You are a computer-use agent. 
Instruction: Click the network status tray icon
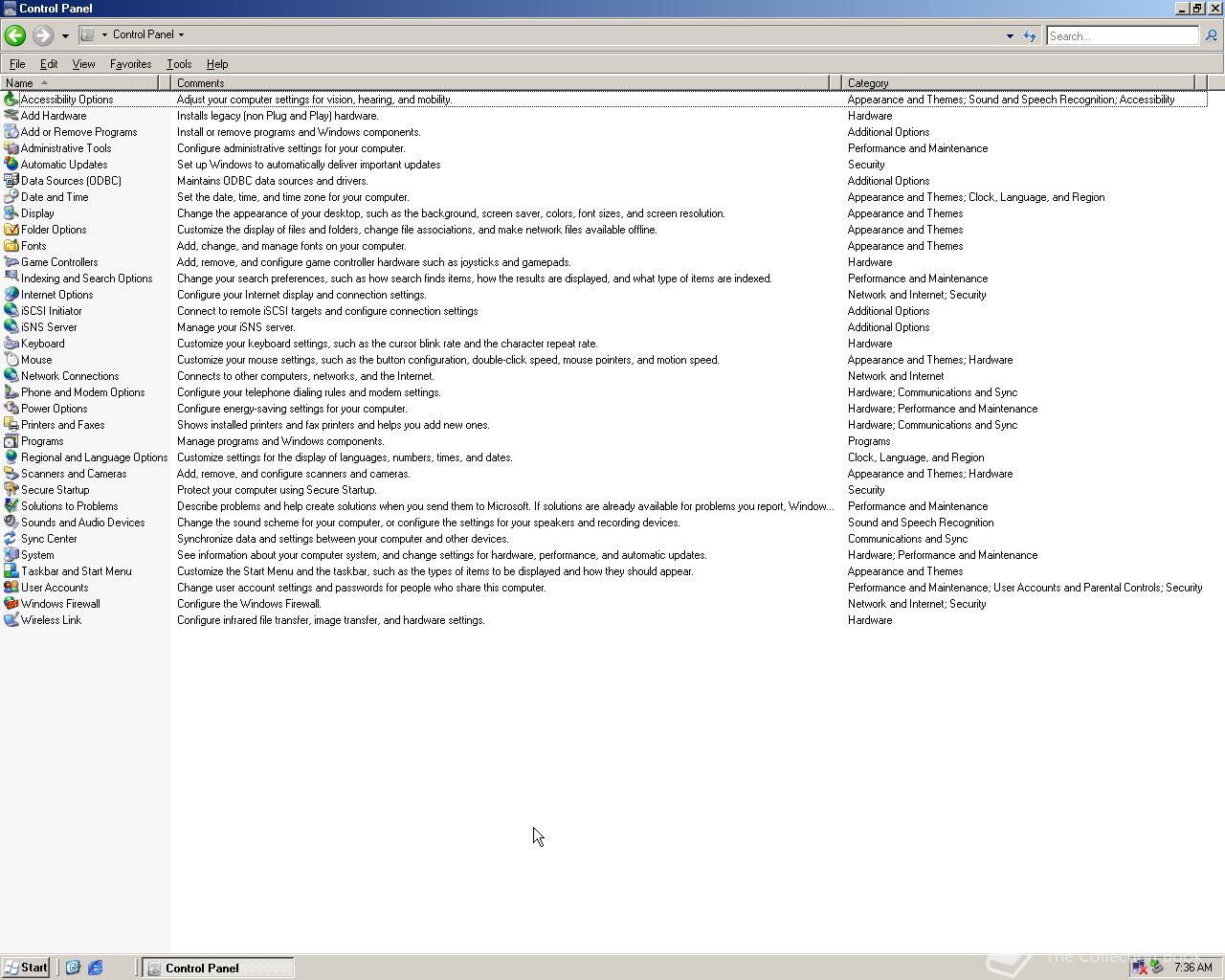pos(1140,968)
